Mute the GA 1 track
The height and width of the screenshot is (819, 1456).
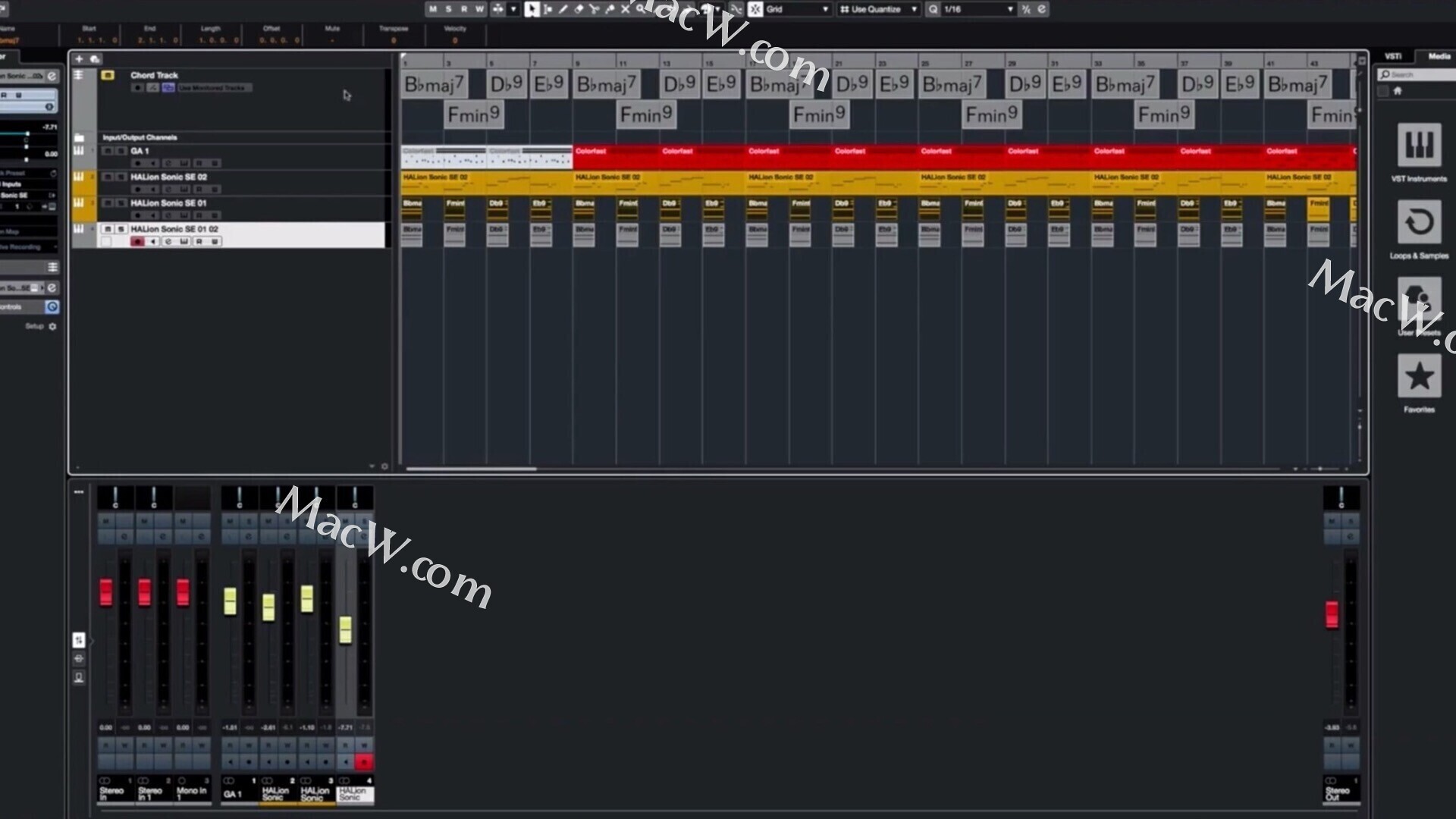pos(108,151)
